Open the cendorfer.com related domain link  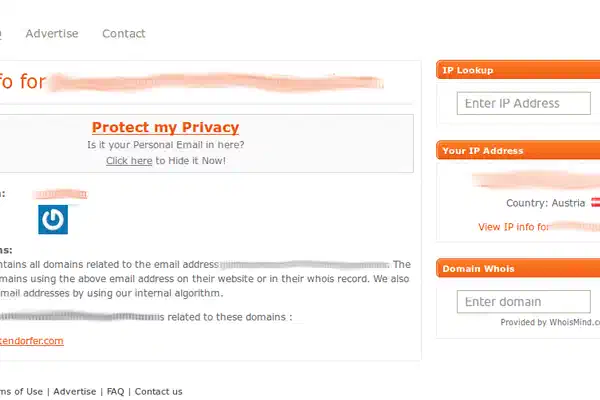[32, 341]
